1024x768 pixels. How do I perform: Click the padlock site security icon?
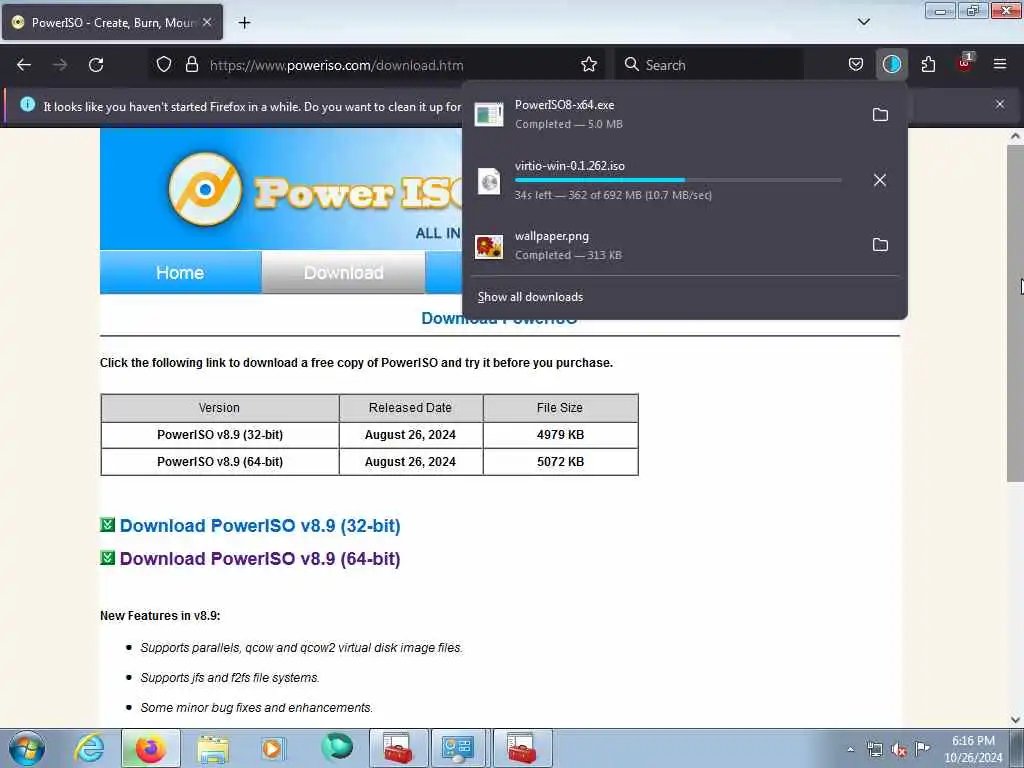[x=191, y=65]
